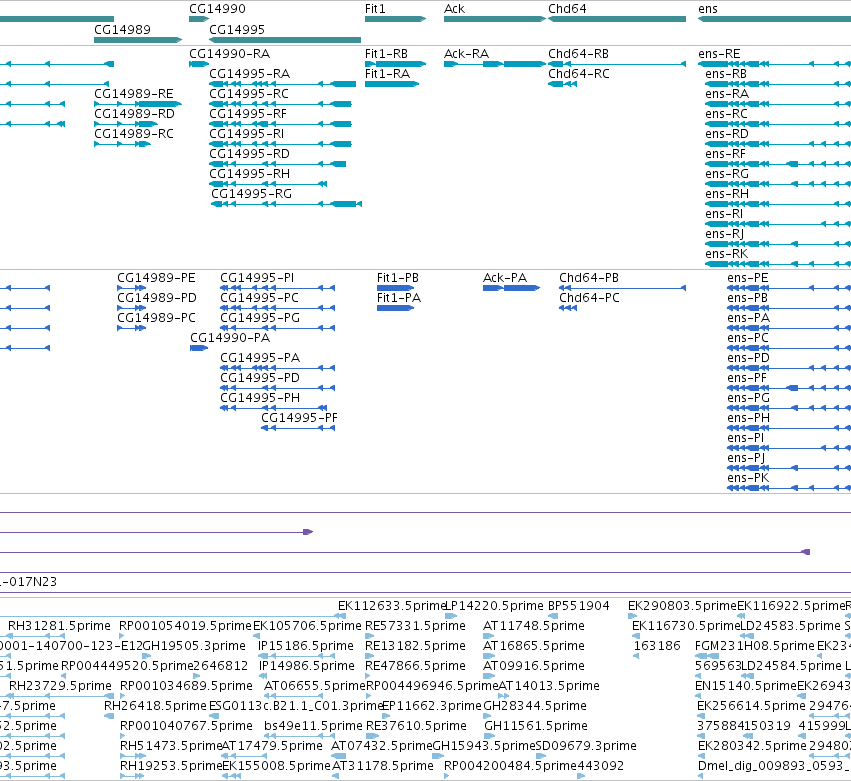Click the Ack gene label
The height and width of the screenshot is (781, 851).
(454, 9)
